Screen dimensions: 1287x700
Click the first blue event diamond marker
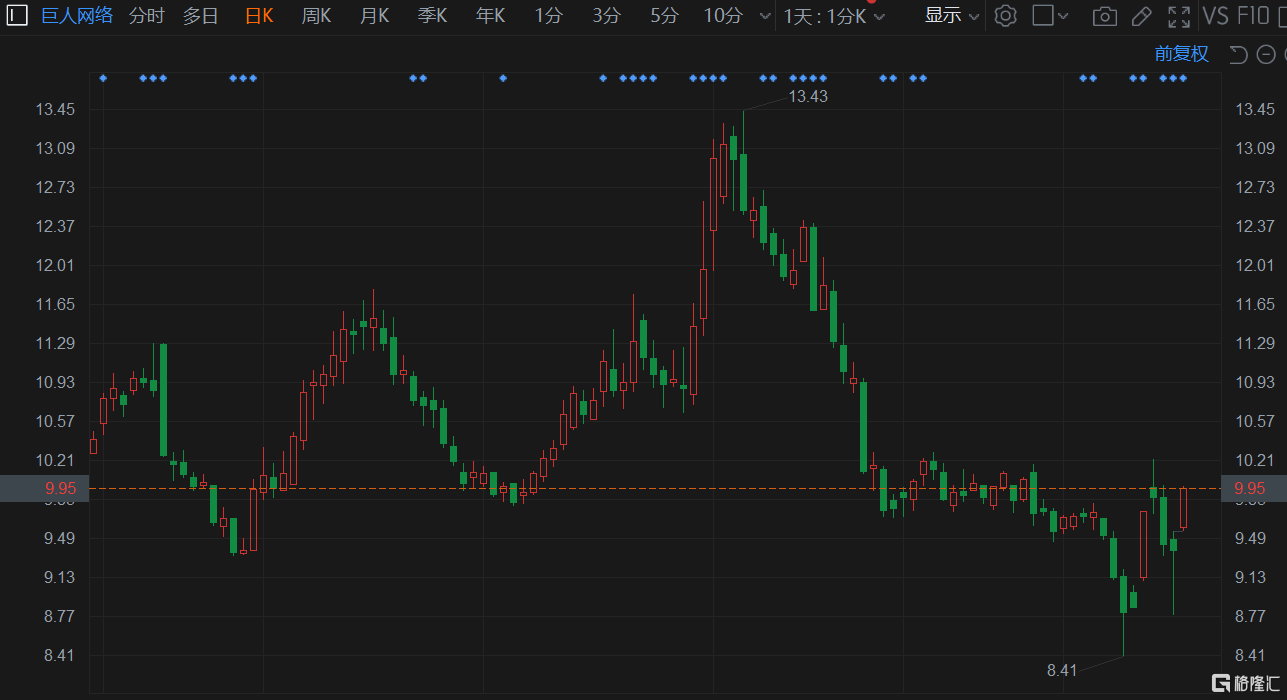click(103, 78)
